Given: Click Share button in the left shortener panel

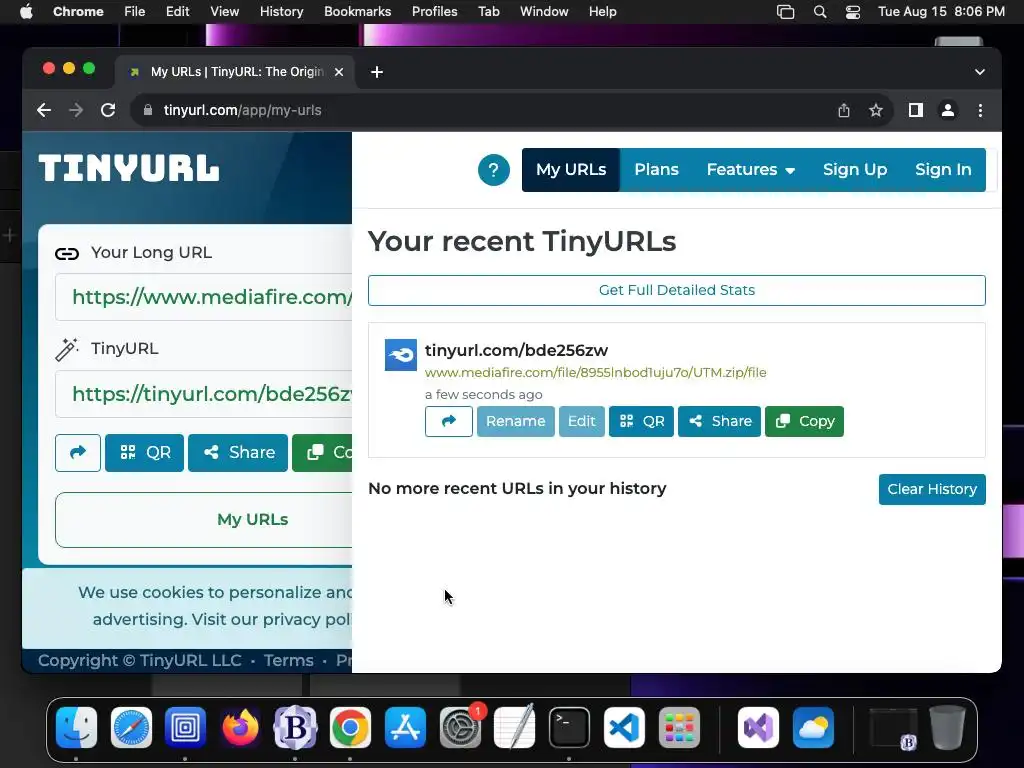Looking at the screenshot, I should tap(238, 453).
